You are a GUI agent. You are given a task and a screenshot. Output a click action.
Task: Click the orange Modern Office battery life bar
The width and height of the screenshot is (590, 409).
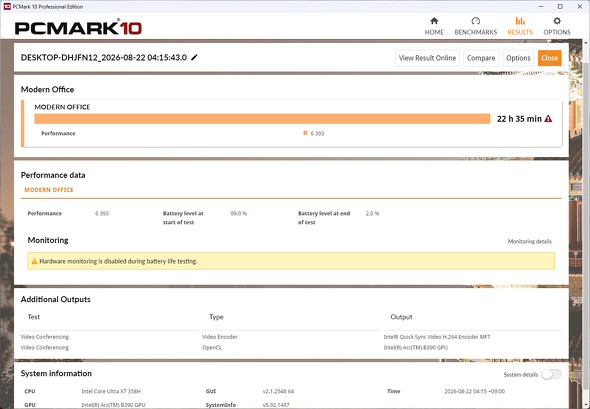click(262, 119)
